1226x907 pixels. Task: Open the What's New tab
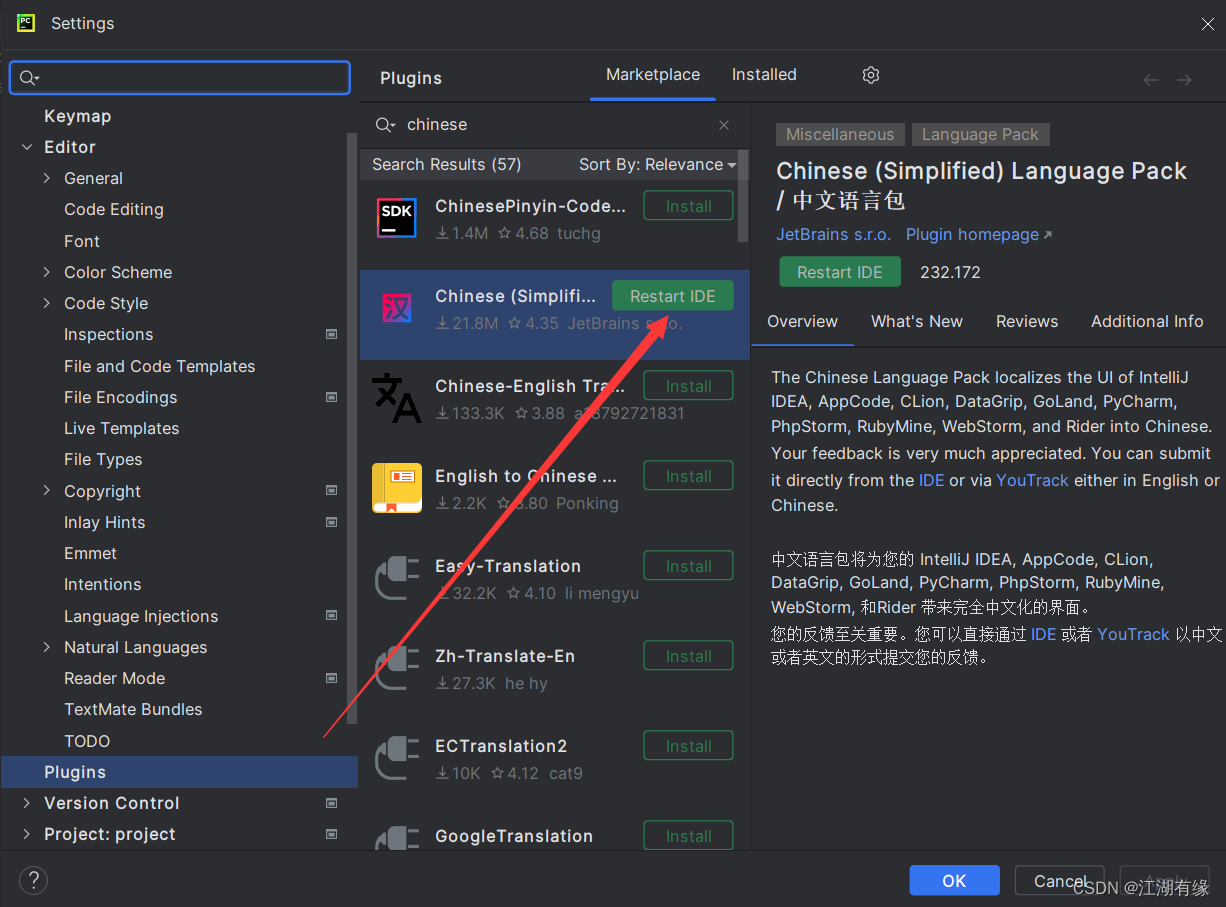917,322
